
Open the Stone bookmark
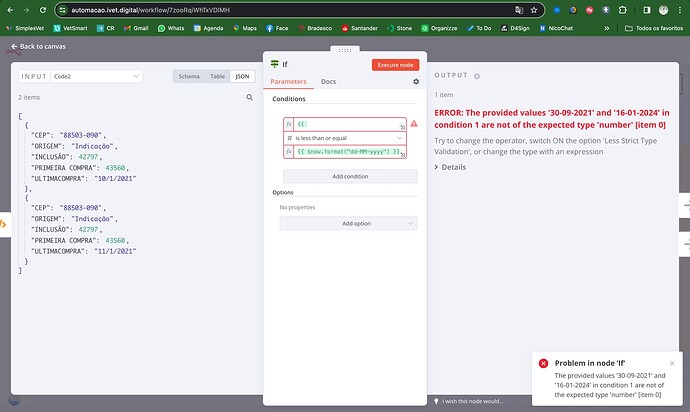pyautogui.click(x=400, y=28)
